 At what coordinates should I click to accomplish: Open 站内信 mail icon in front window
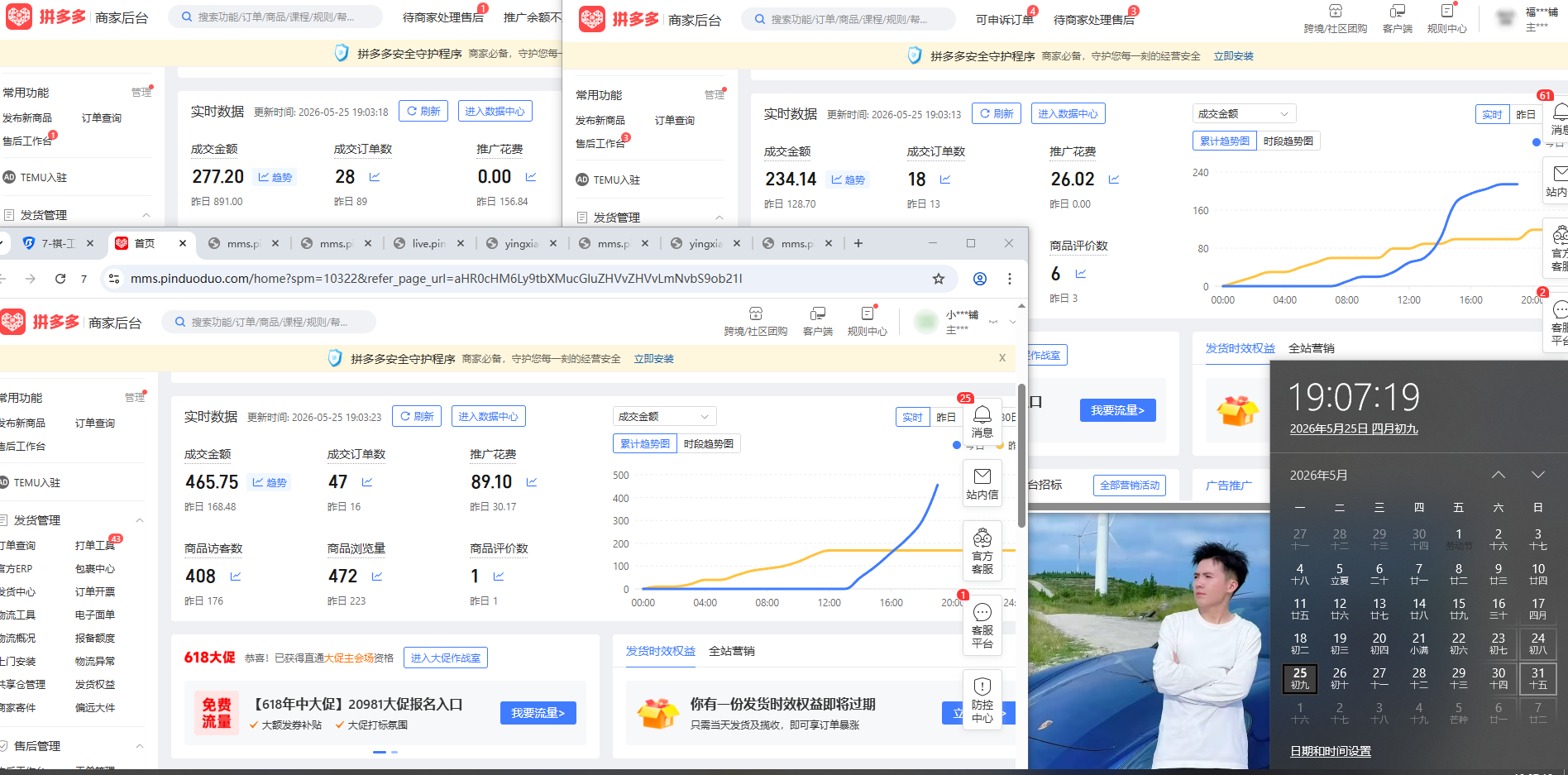(x=982, y=483)
